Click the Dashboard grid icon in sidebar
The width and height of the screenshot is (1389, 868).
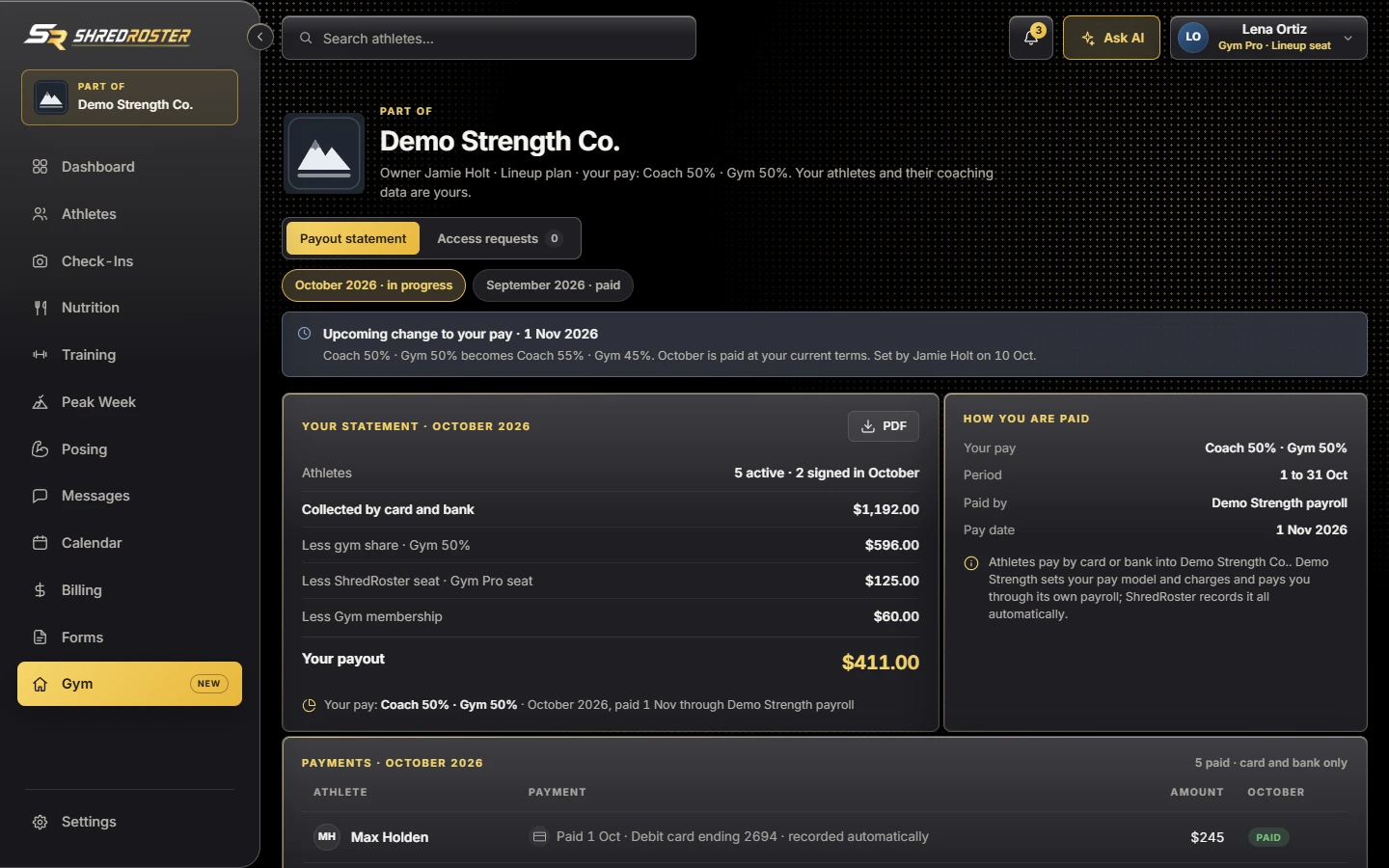tap(40, 167)
